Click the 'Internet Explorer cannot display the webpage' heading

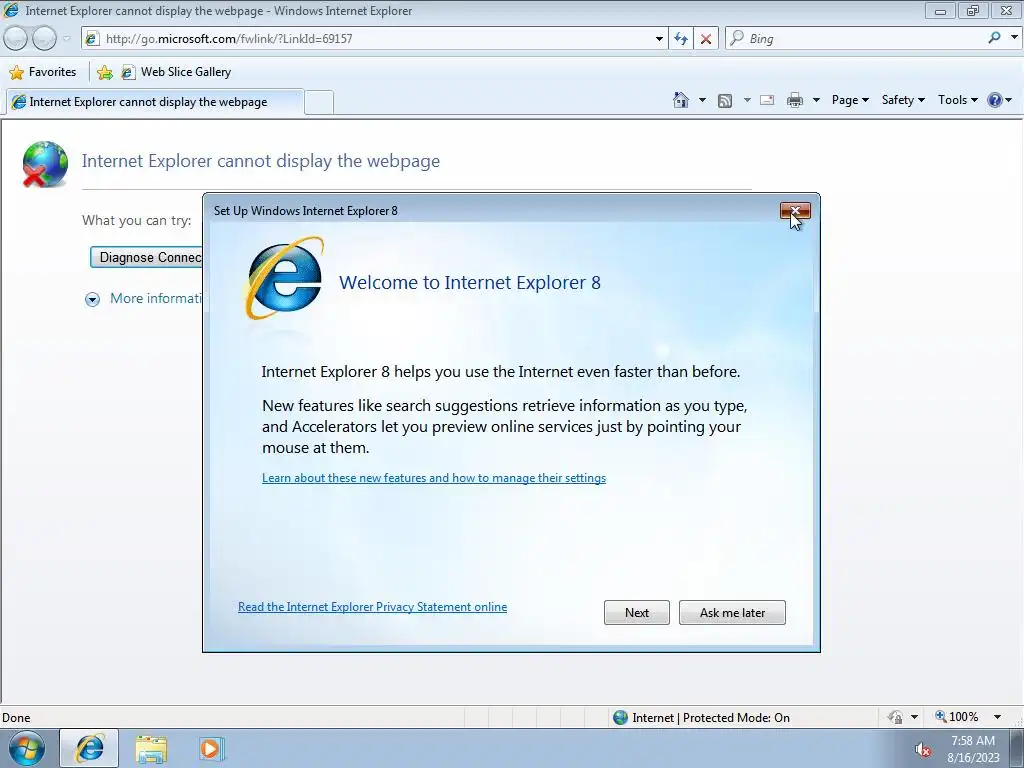click(261, 161)
